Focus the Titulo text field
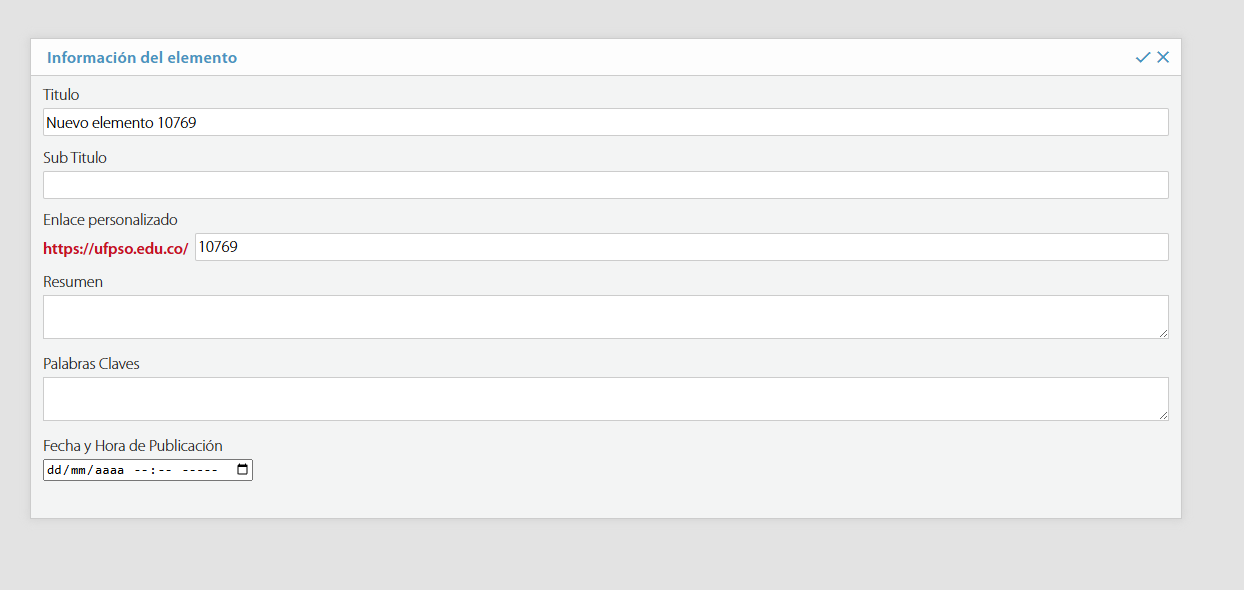 605,122
